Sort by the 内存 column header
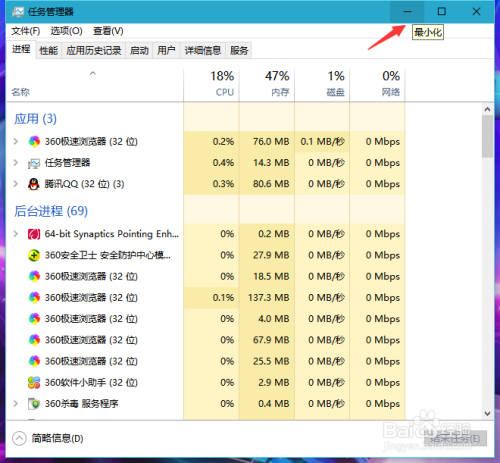This screenshot has height=463, width=500. click(267, 85)
